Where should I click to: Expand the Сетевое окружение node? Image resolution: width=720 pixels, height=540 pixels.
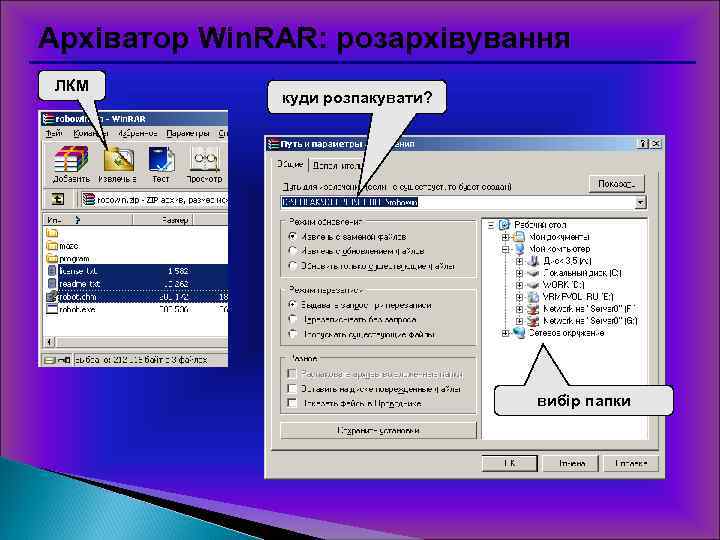505,332
